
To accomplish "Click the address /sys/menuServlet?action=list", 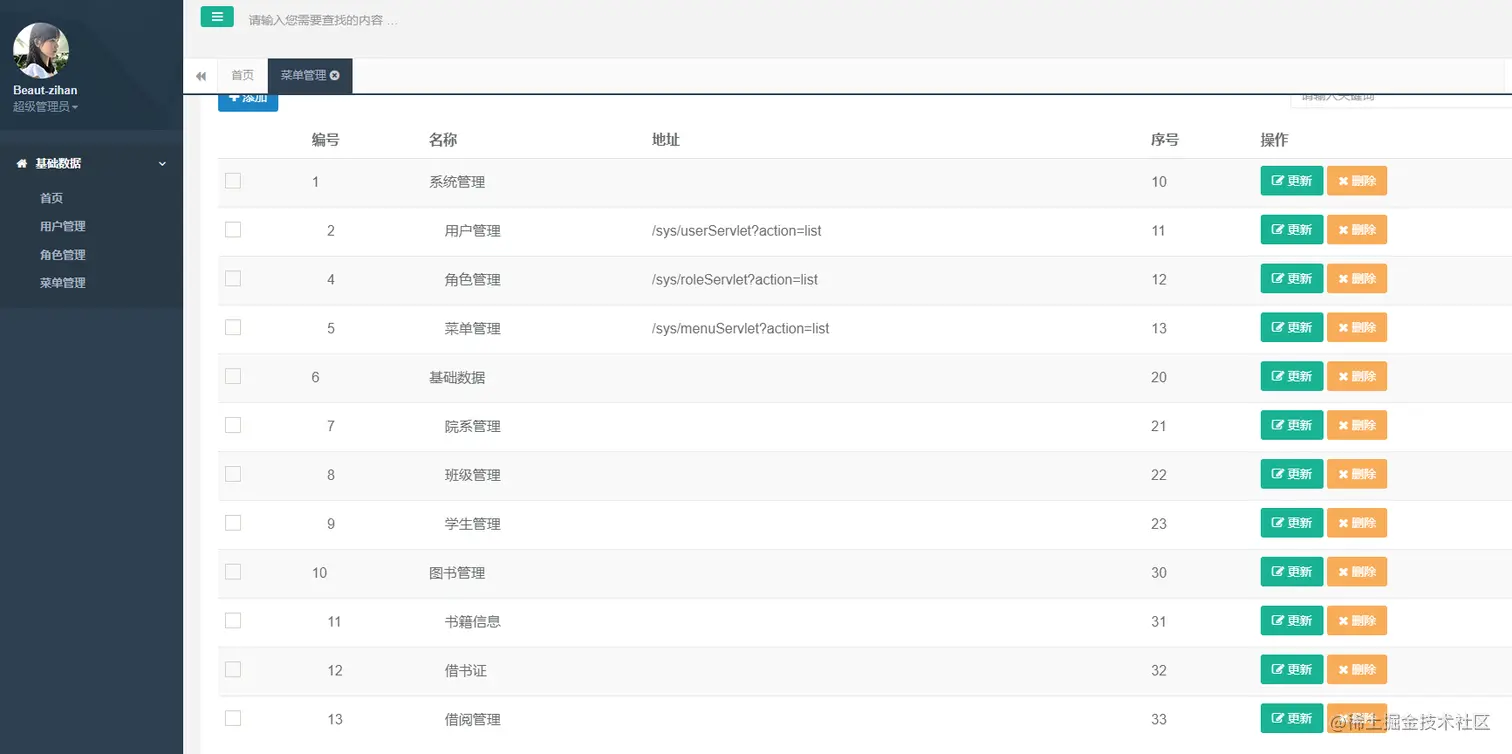I will coord(740,328).
